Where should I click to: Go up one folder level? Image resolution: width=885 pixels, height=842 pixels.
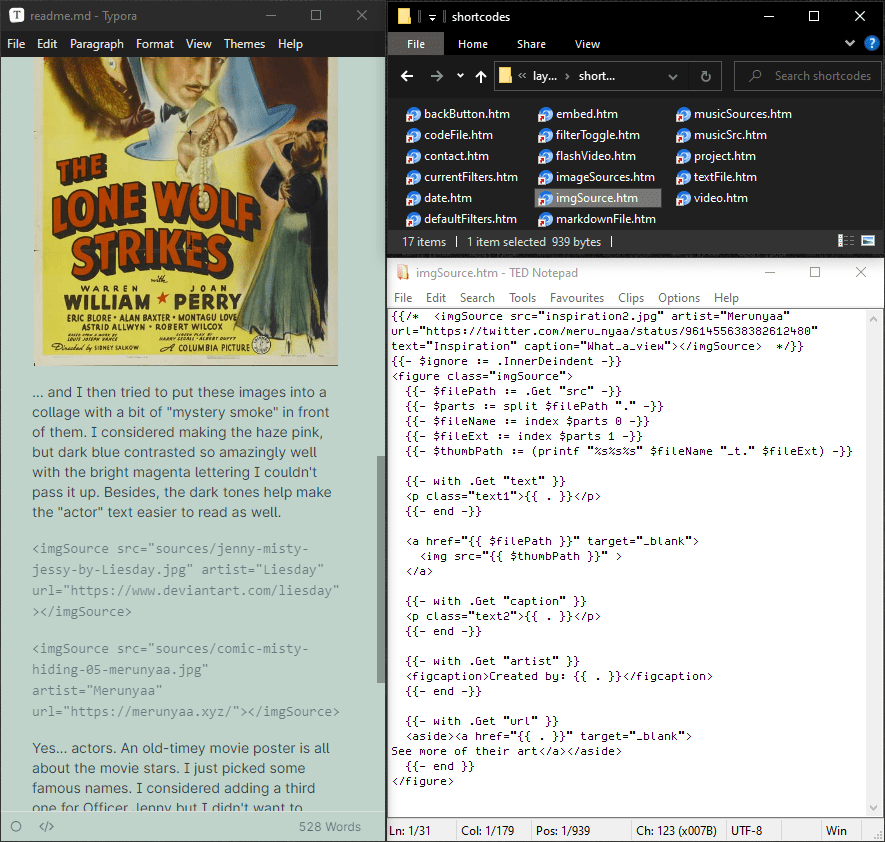click(x=481, y=76)
